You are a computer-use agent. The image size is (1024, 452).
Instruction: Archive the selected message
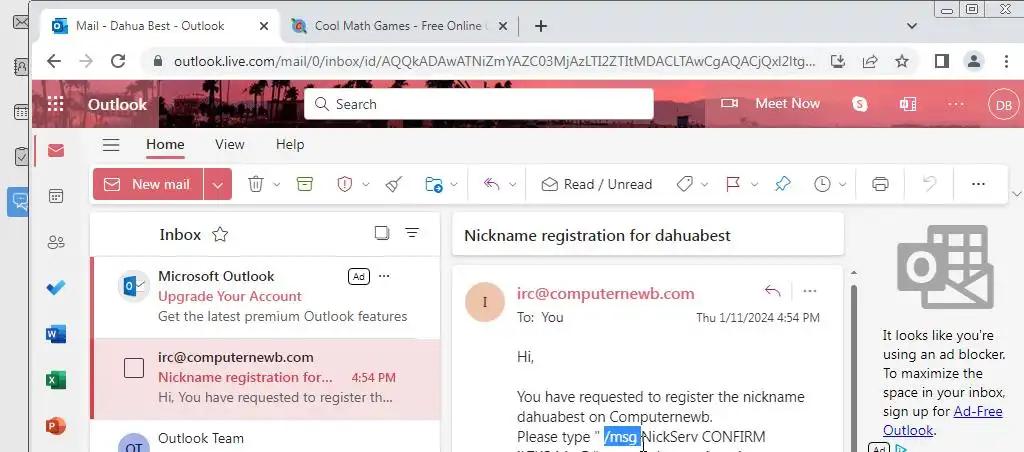(304, 184)
